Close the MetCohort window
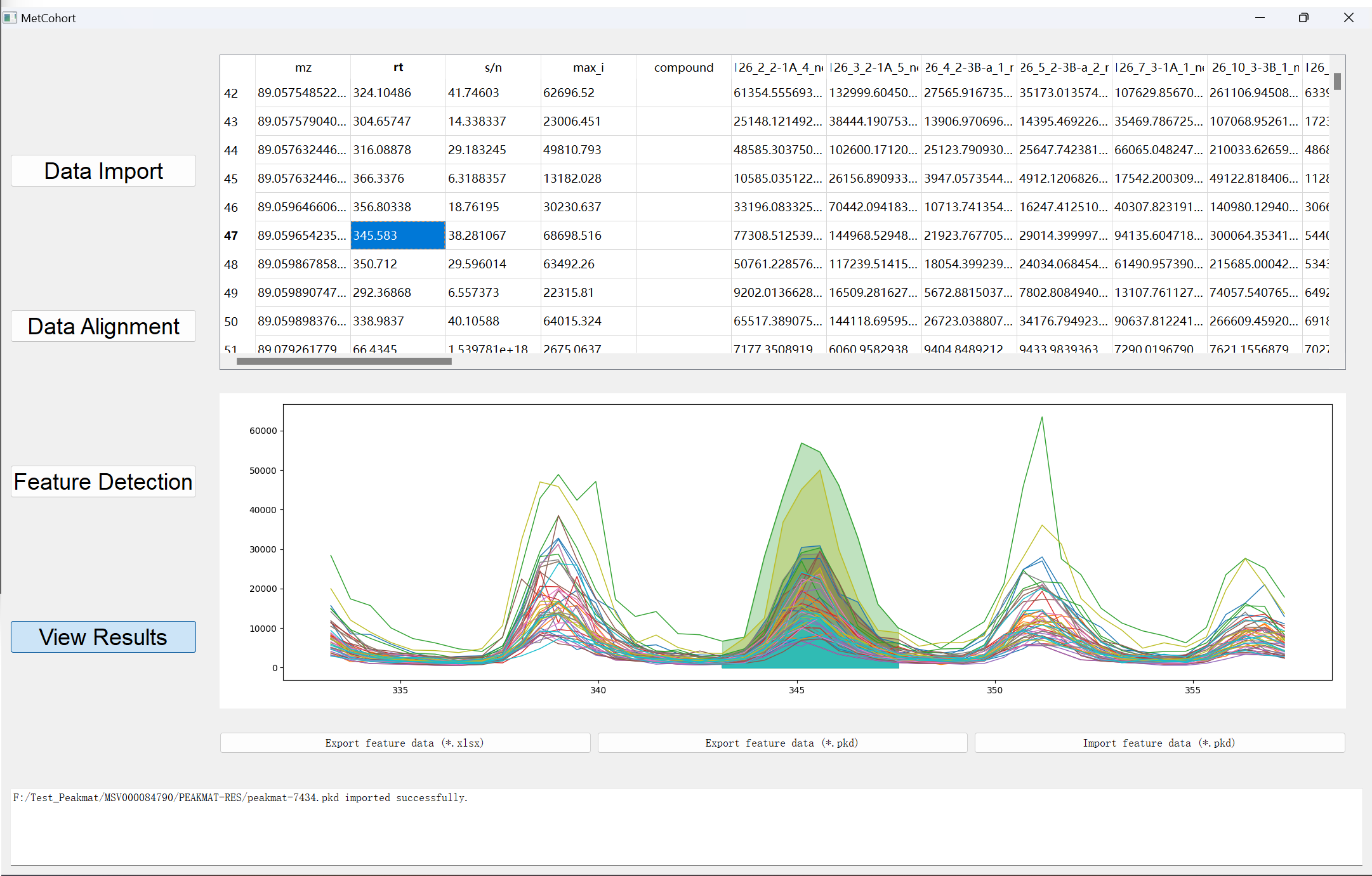The height and width of the screenshot is (876, 1372). tap(1349, 18)
